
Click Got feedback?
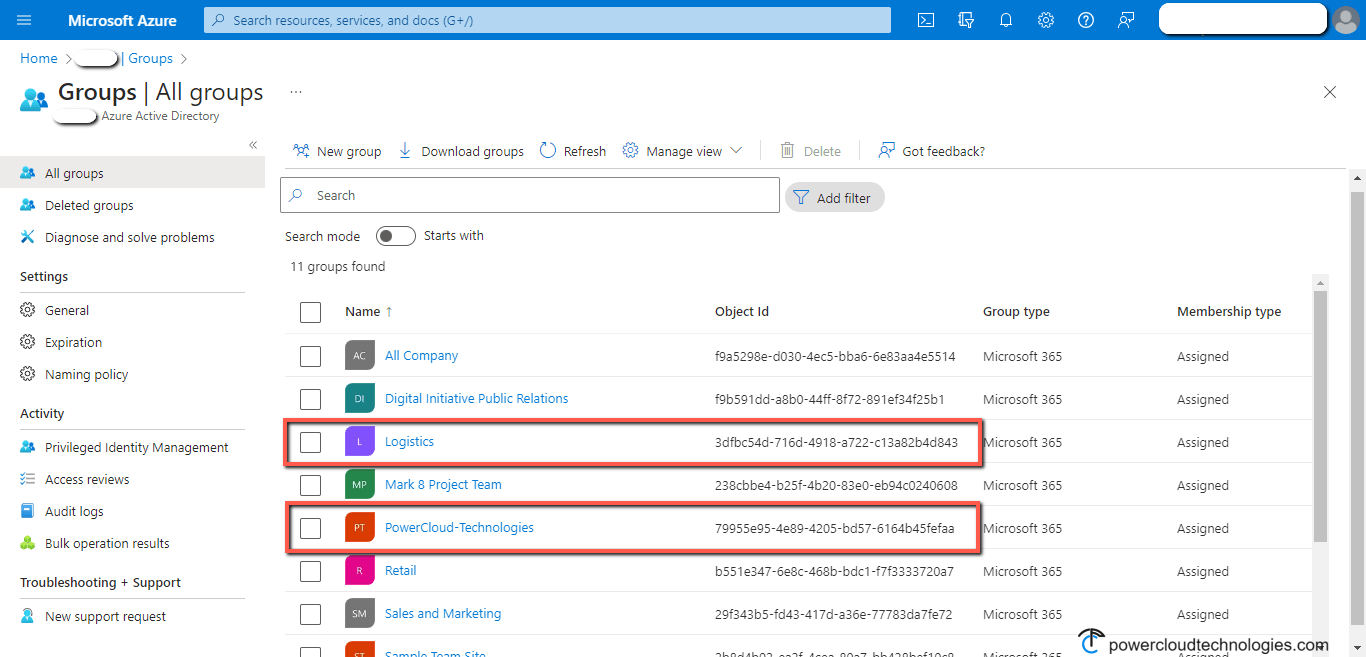pos(931,151)
